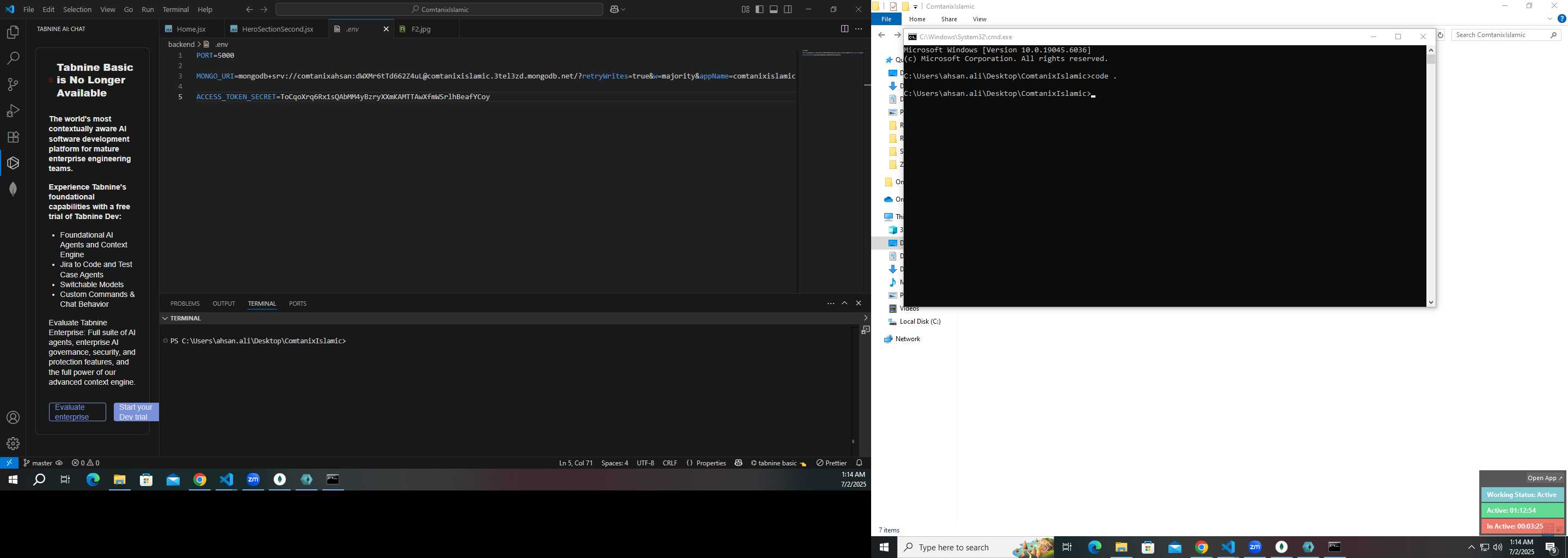Maximize terminal panel with up chevron

click(x=845, y=304)
